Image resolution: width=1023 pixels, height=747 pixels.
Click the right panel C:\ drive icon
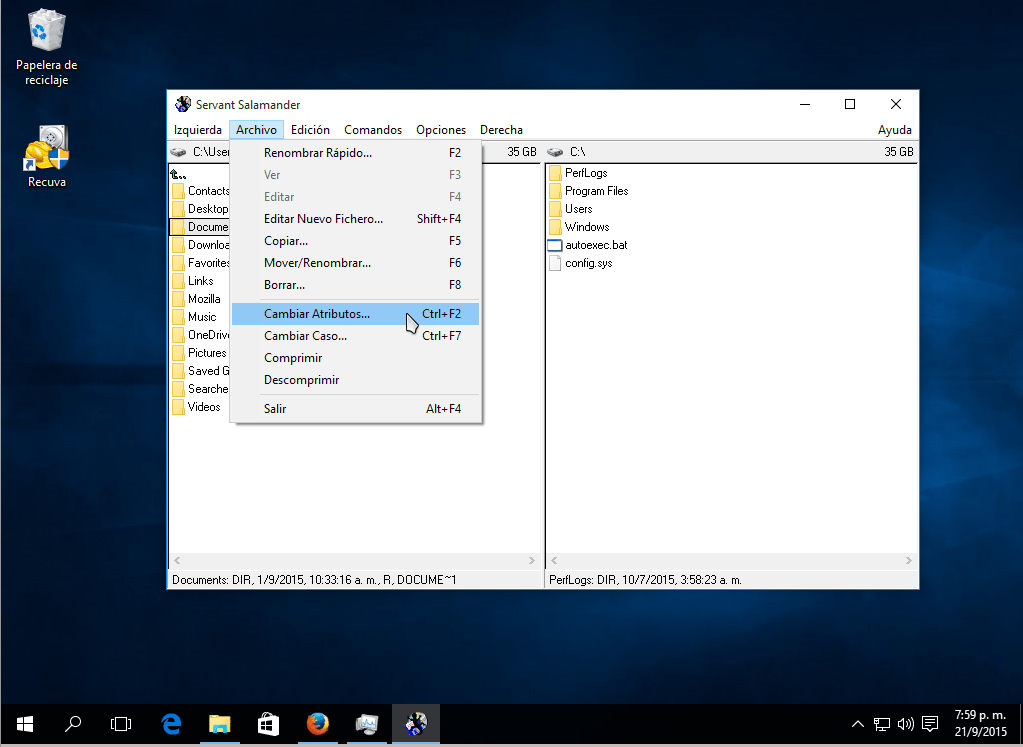555,152
